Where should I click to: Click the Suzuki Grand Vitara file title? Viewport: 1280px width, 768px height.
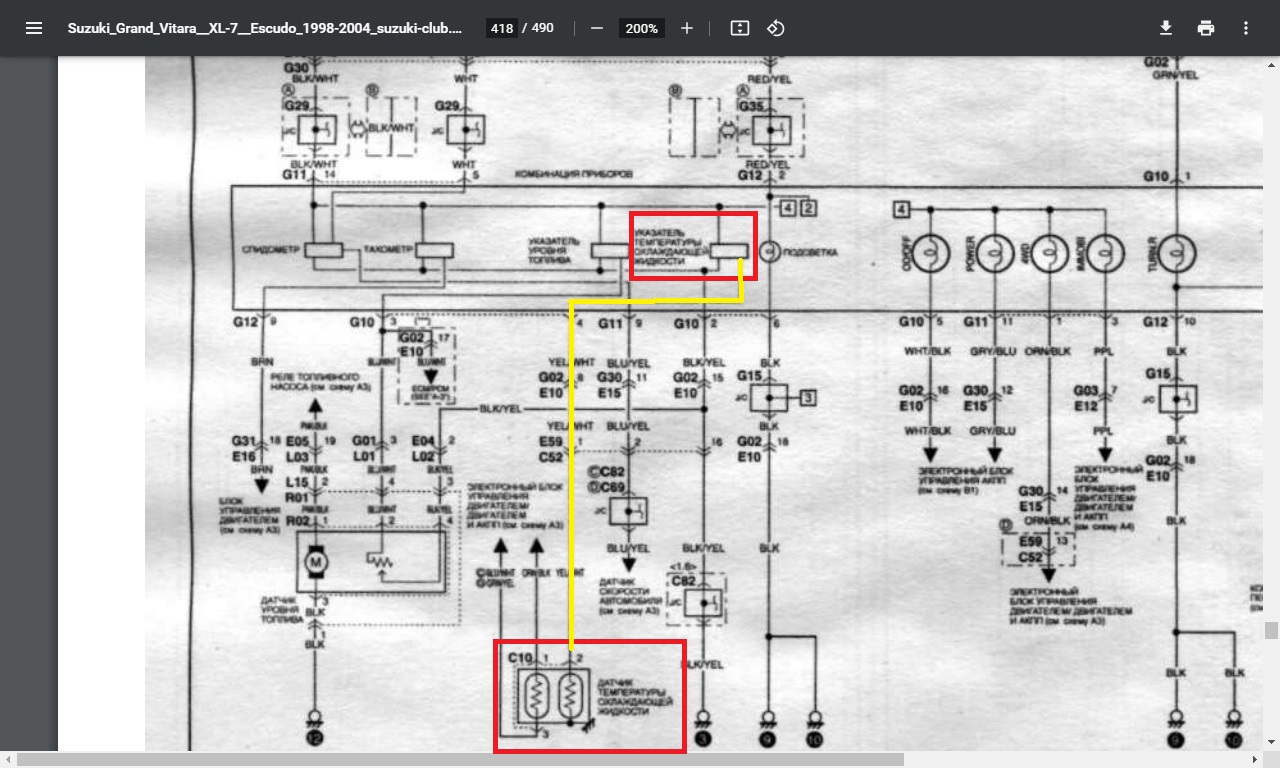265,28
